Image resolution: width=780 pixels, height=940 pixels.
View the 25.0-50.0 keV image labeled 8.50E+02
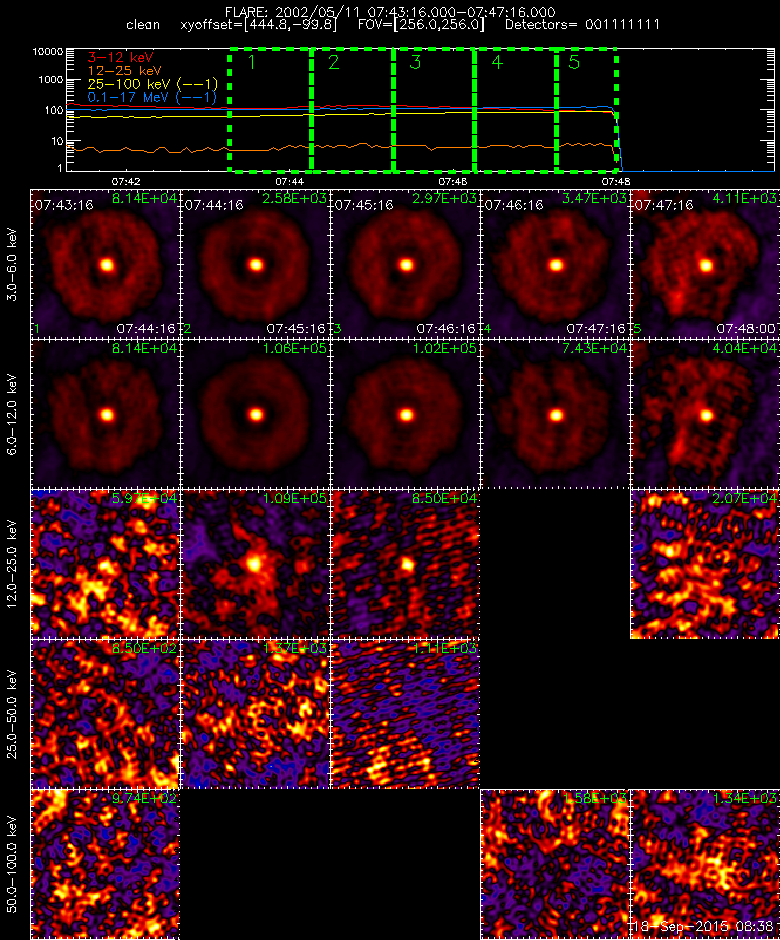[105, 714]
